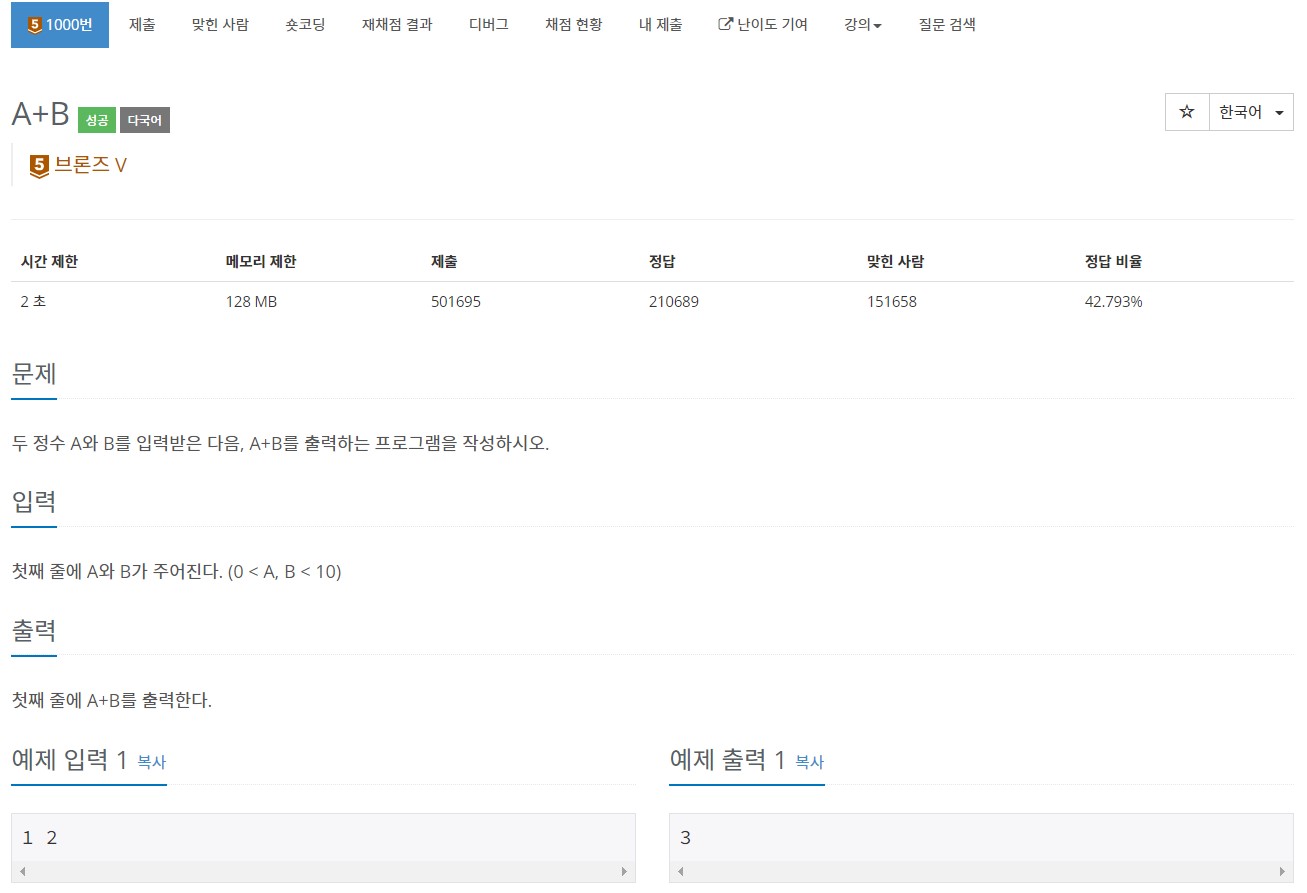This screenshot has width=1307, height=893.
Task: Open the 내 제출 tab
Action: [661, 25]
